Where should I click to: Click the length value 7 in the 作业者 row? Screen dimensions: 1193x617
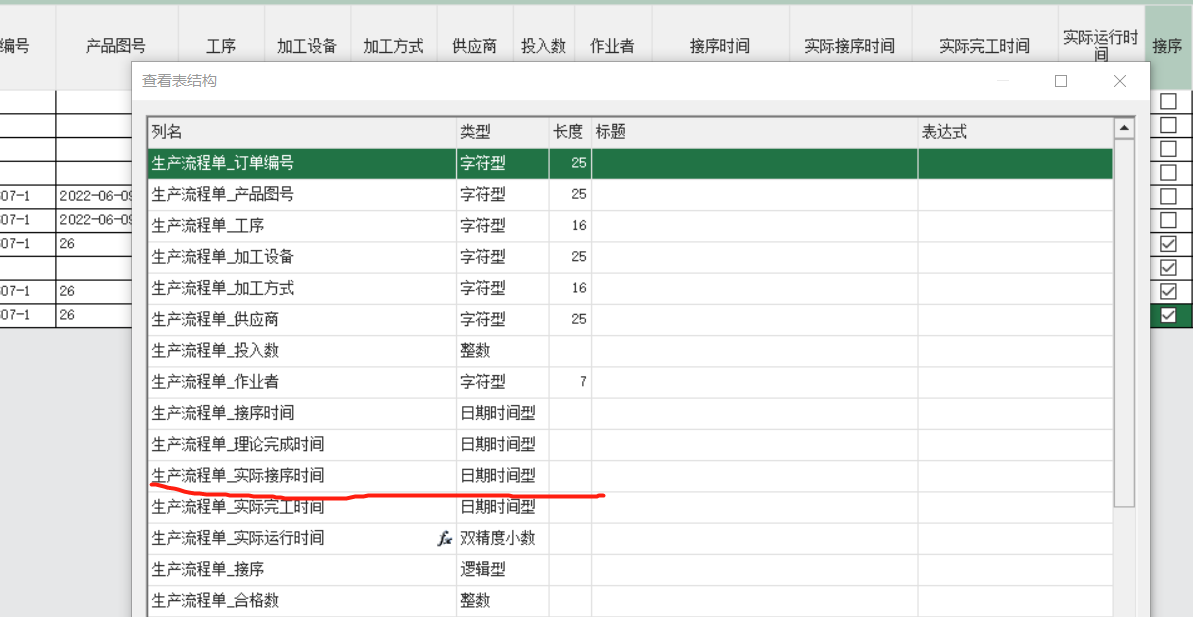point(582,382)
